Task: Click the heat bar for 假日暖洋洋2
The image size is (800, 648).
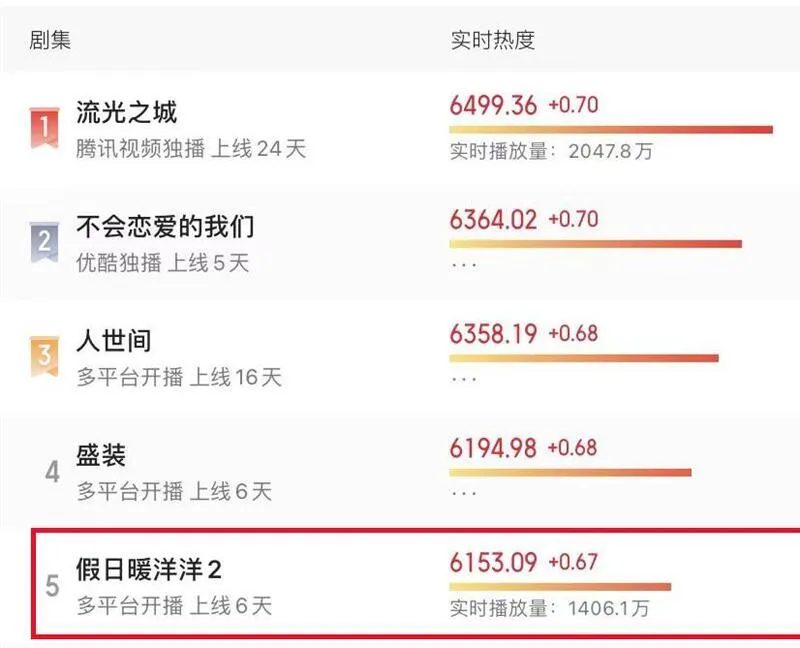Action: point(560,587)
